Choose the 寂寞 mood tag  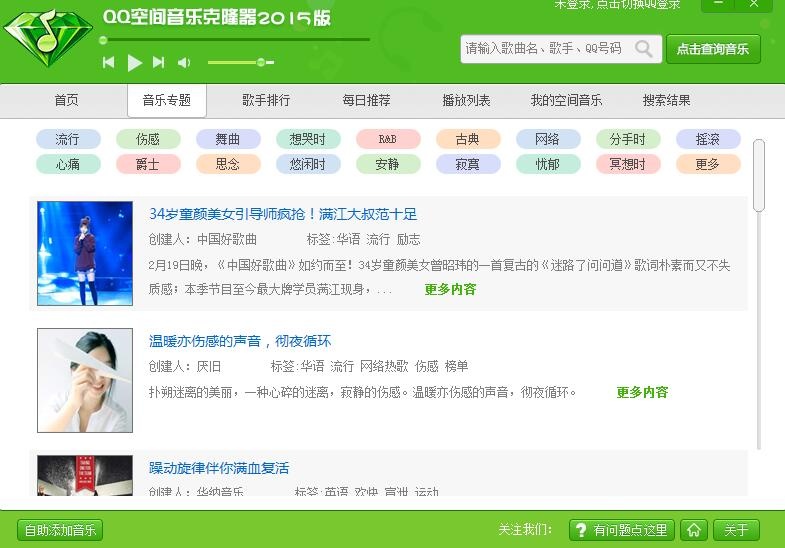[x=468, y=164]
